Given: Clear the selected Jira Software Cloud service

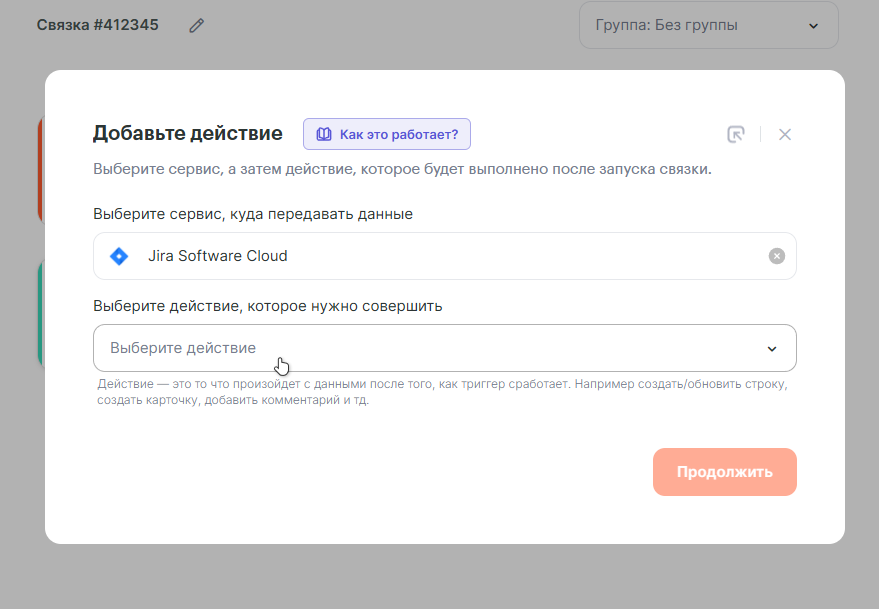Looking at the screenshot, I should point(776,256).
